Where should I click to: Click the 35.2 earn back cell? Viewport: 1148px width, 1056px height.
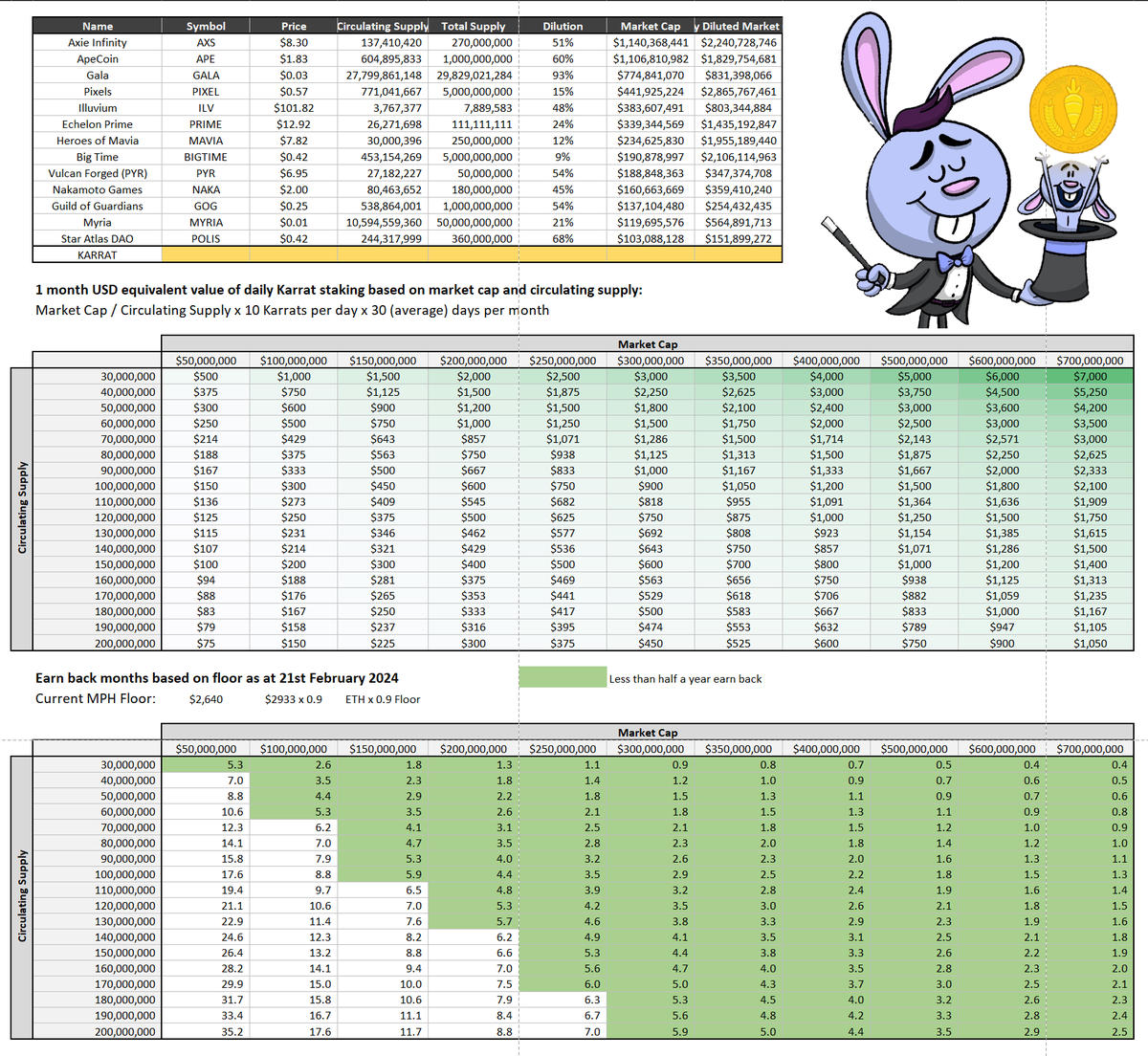(206, 1031)
